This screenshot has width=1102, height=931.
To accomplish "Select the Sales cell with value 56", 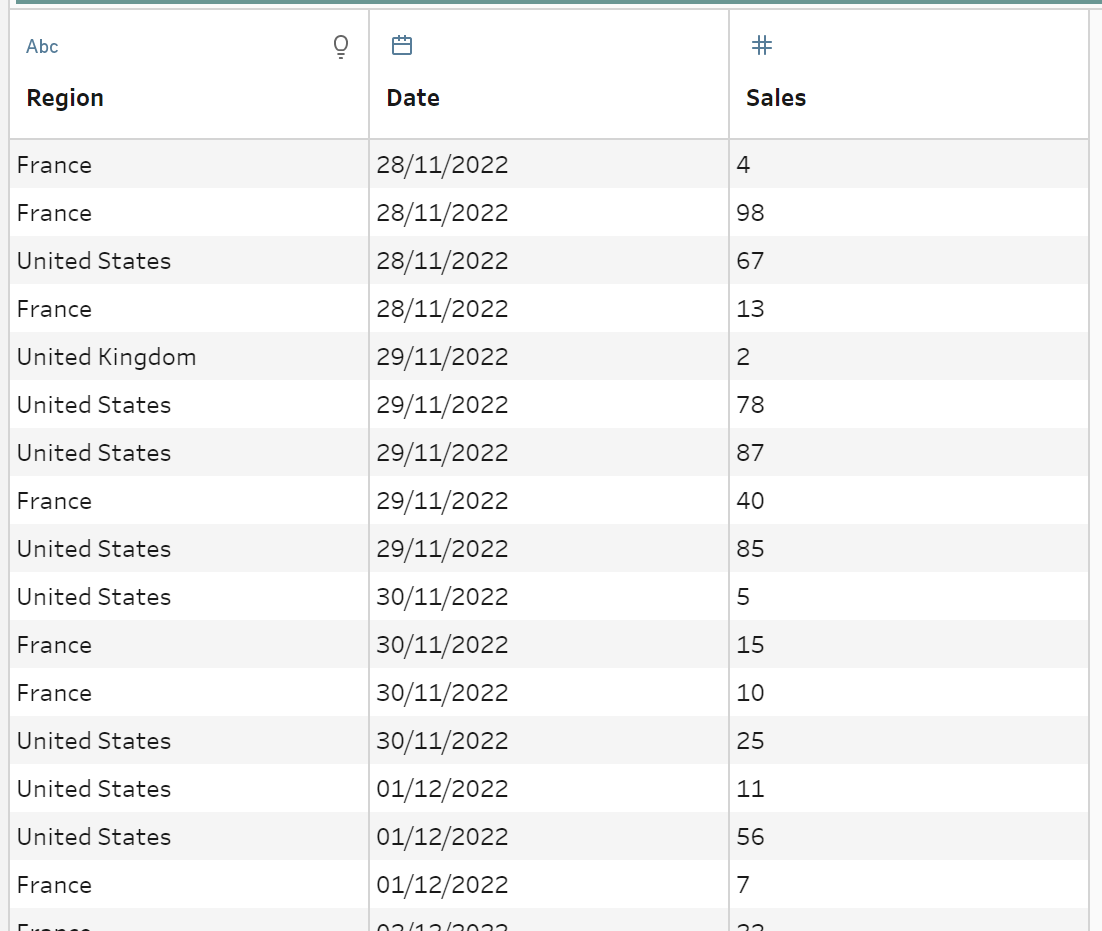I will click(750, 837).
